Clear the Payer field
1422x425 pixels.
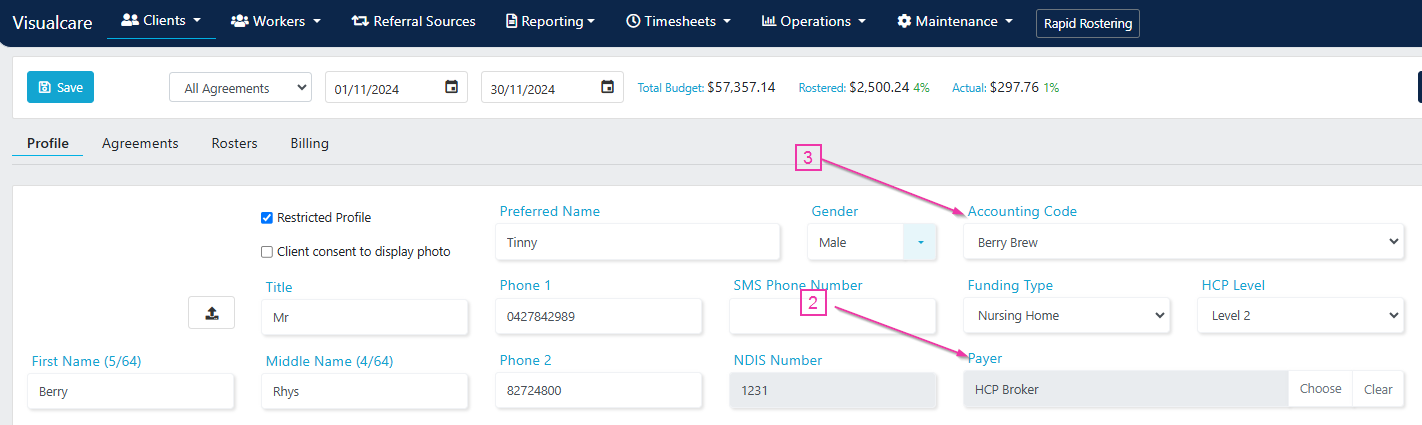click(1378, 389)
